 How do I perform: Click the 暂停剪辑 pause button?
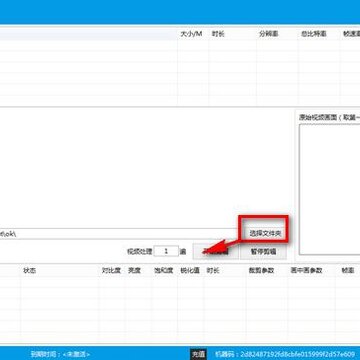click(263, 252)
